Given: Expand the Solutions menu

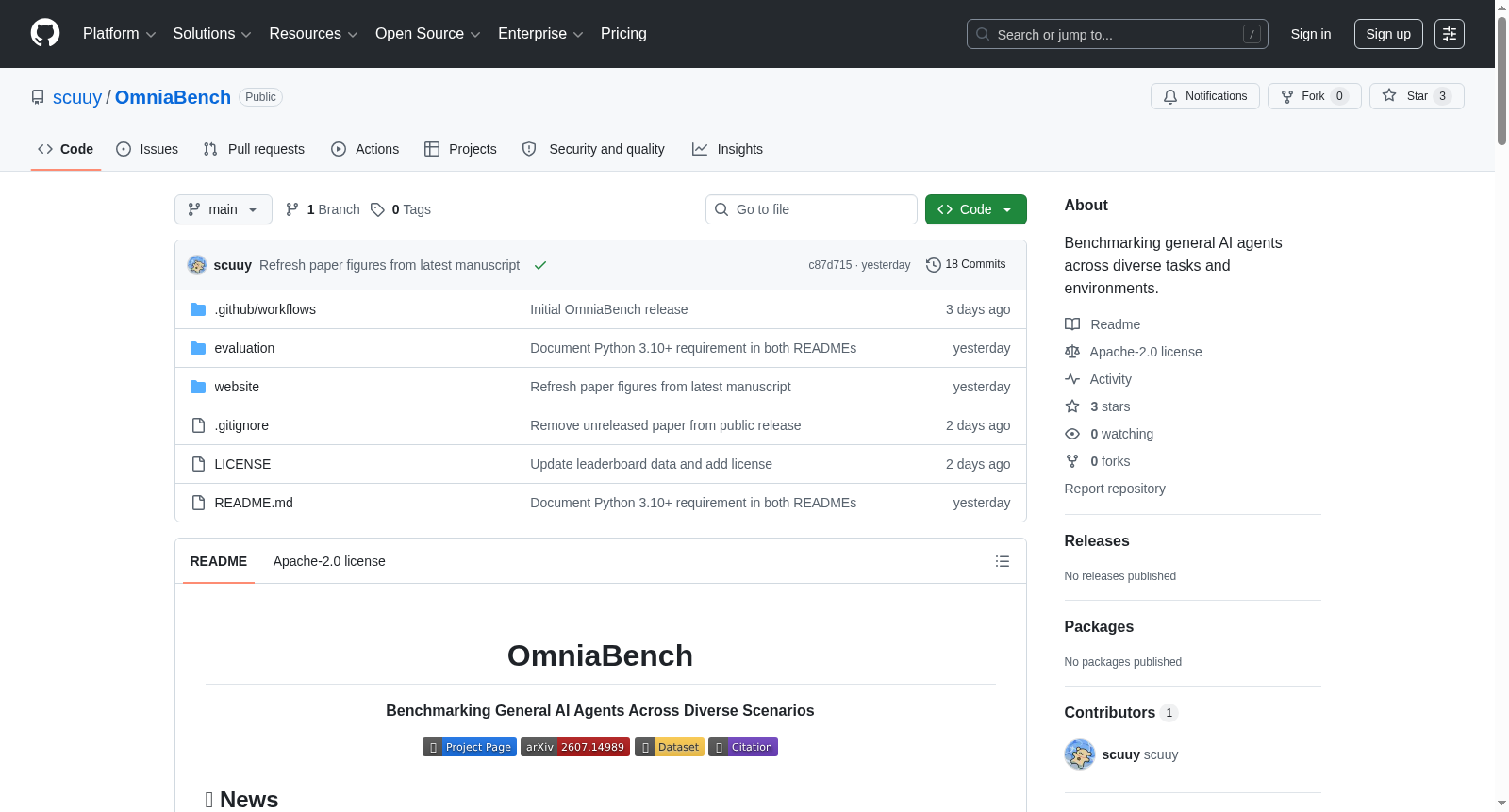Looking at the screenshot, I should click(x=212, y=34).
